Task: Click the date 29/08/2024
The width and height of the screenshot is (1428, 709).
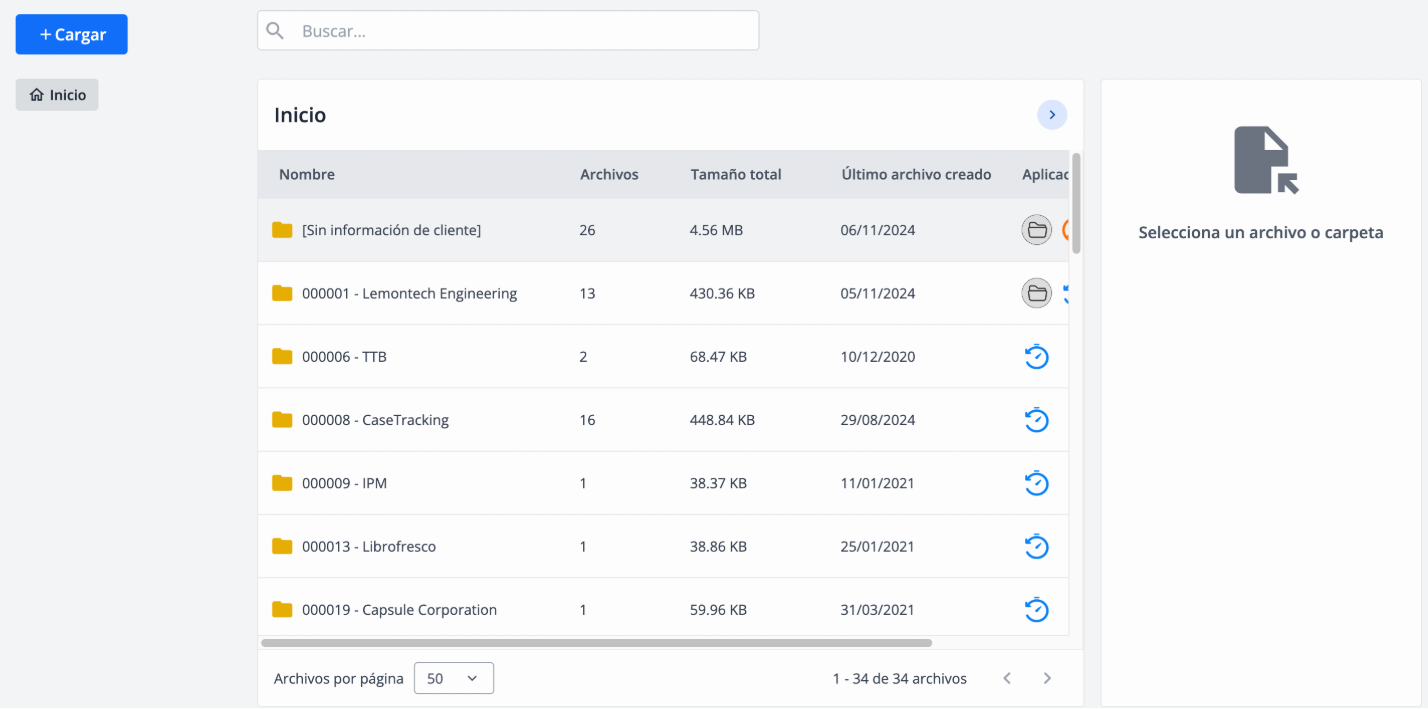Action: 878,420
